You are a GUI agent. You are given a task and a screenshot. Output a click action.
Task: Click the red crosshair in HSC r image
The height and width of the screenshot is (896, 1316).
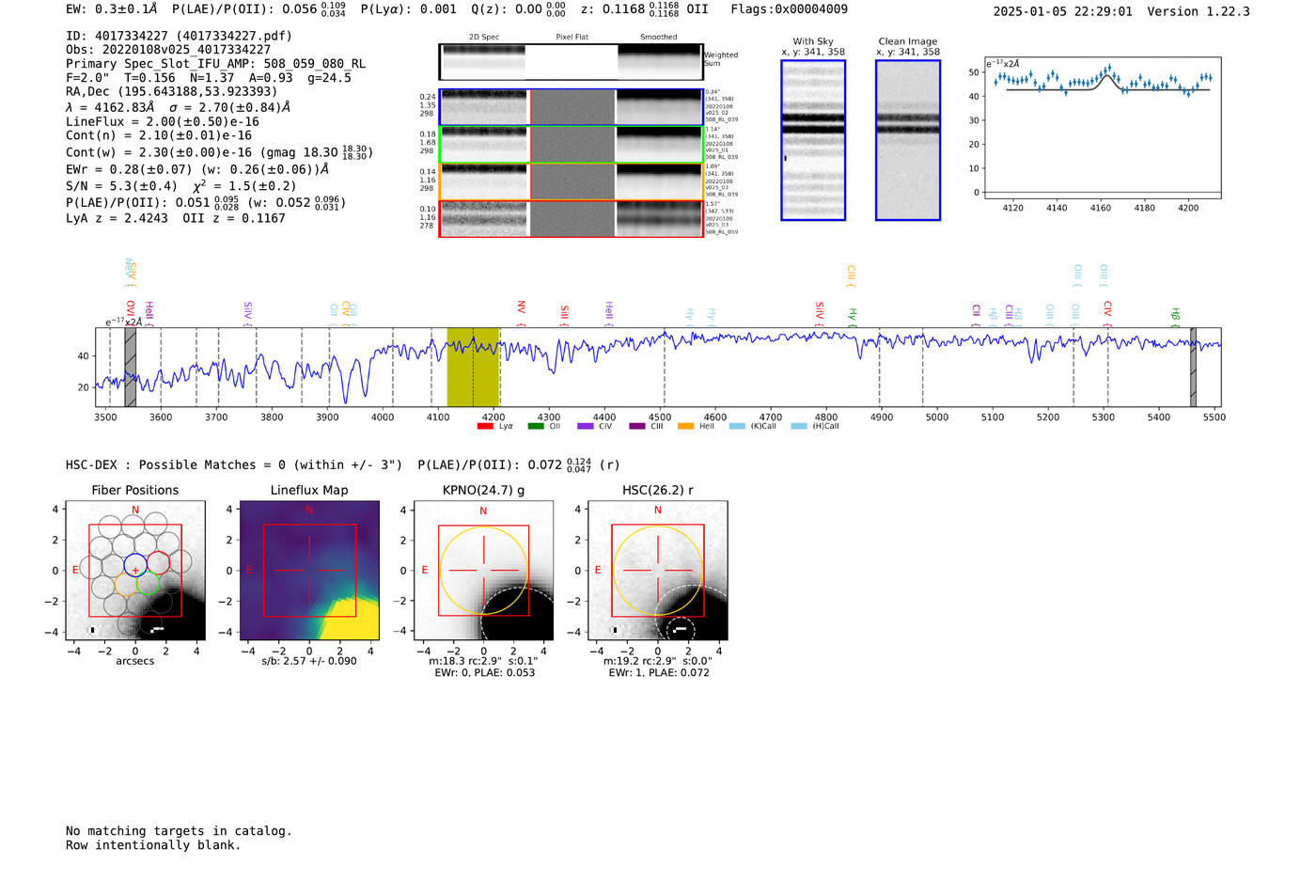[657, 571]
